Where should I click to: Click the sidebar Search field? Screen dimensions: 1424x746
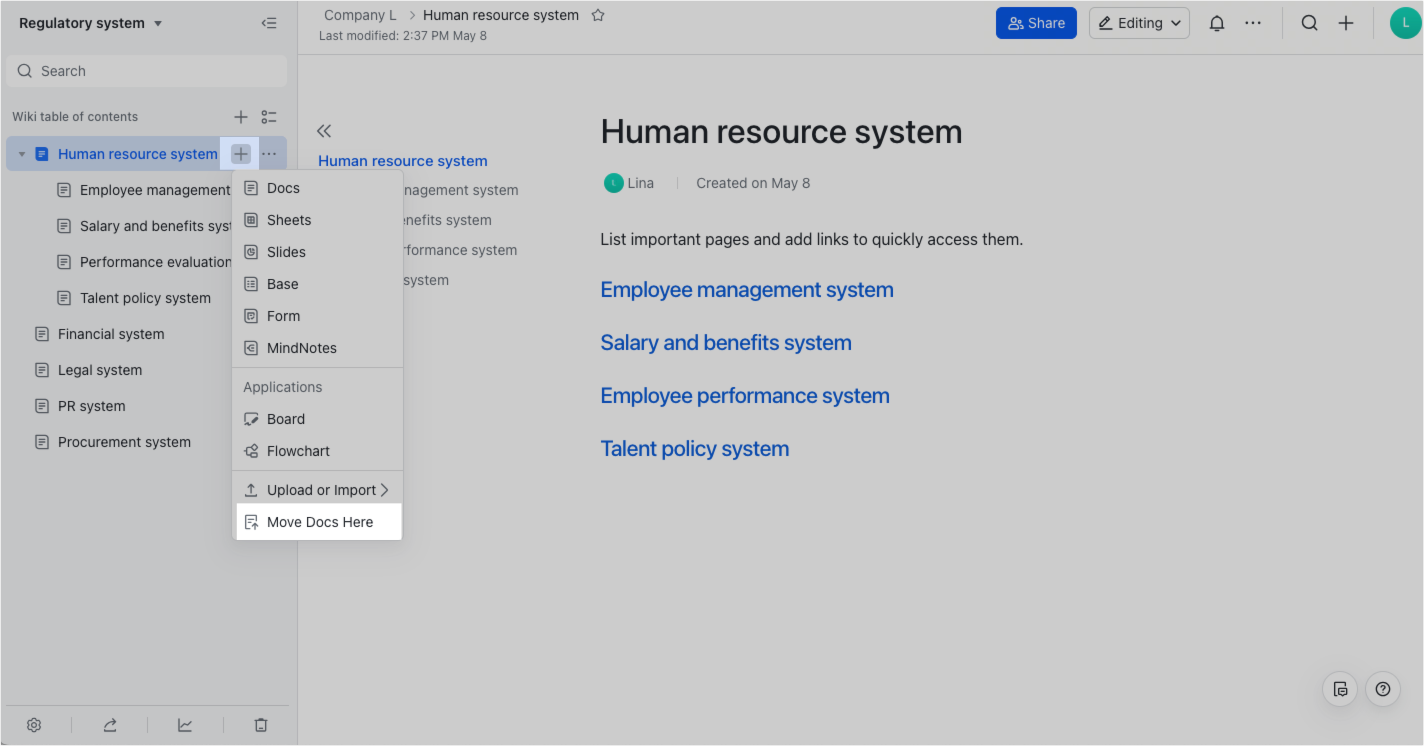147,71
